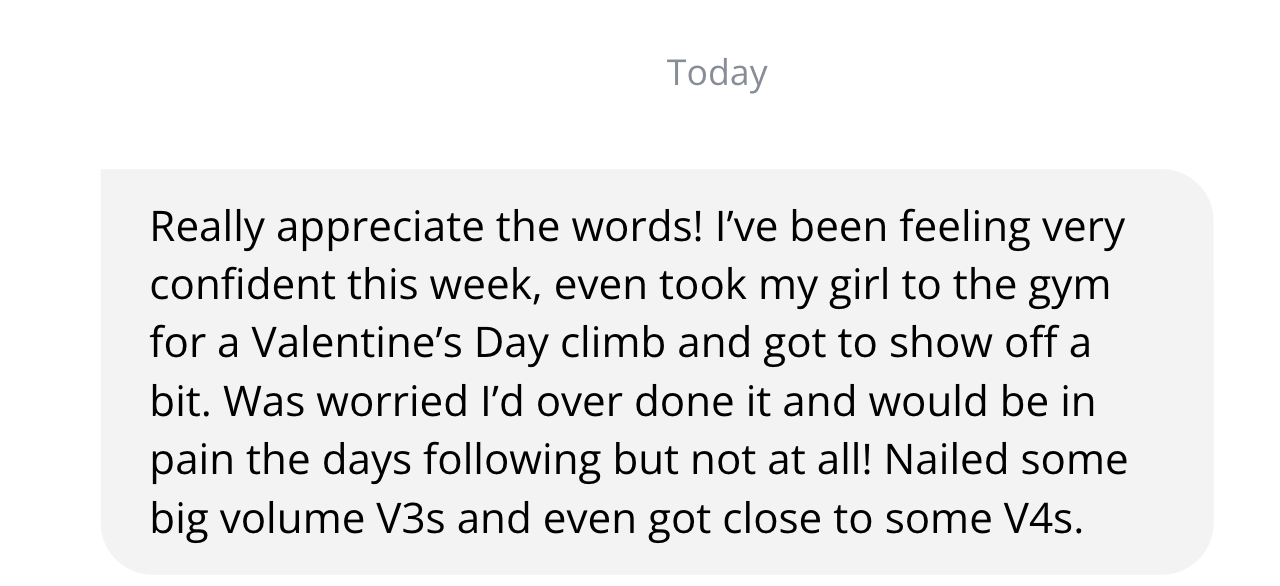Click the word "feeling" in the first line
Screen dimensions: 1280x586
[x=965, y=229]
